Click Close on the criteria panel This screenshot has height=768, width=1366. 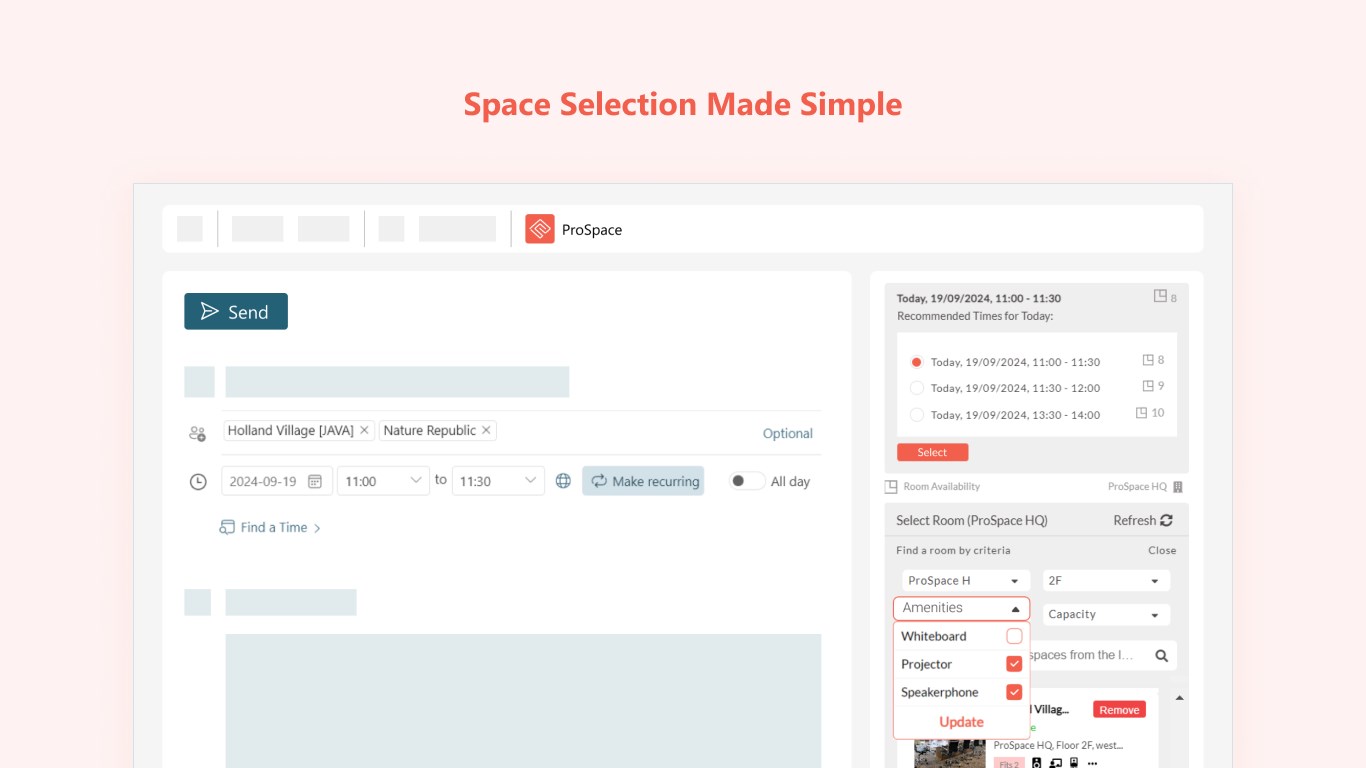click(x=1162, y=550)
